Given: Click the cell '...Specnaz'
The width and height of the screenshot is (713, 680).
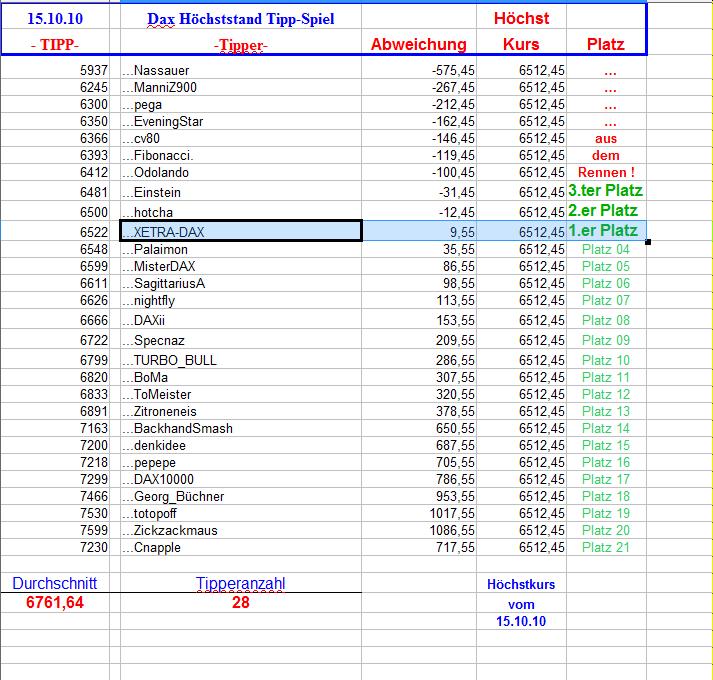Looking at the screenshot, I should tap(241, 340).
